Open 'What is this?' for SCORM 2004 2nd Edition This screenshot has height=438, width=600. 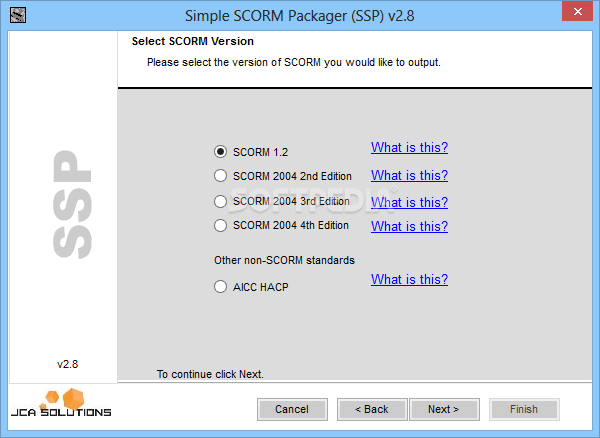click(409, 175)
